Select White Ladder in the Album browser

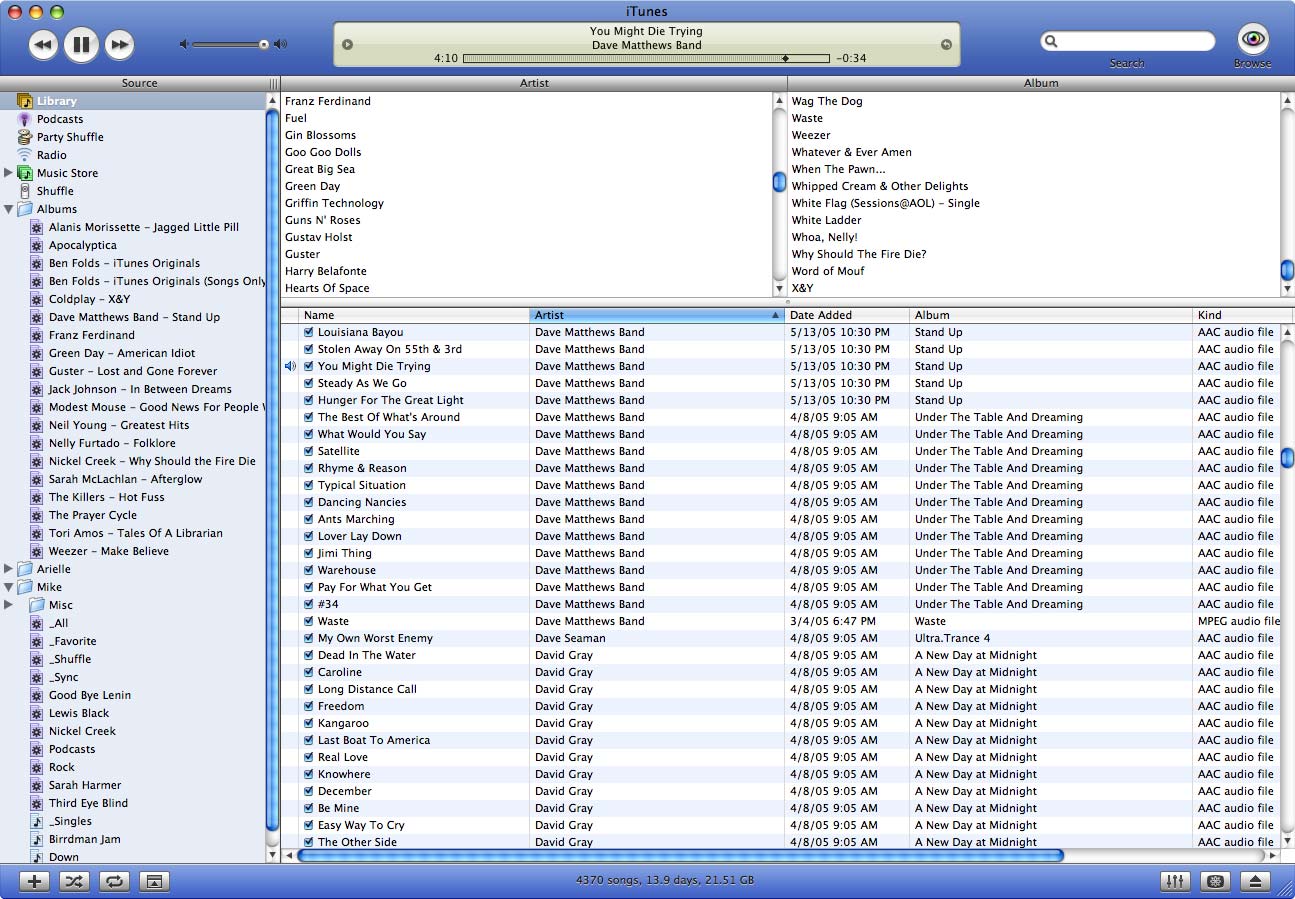point(827,220)
